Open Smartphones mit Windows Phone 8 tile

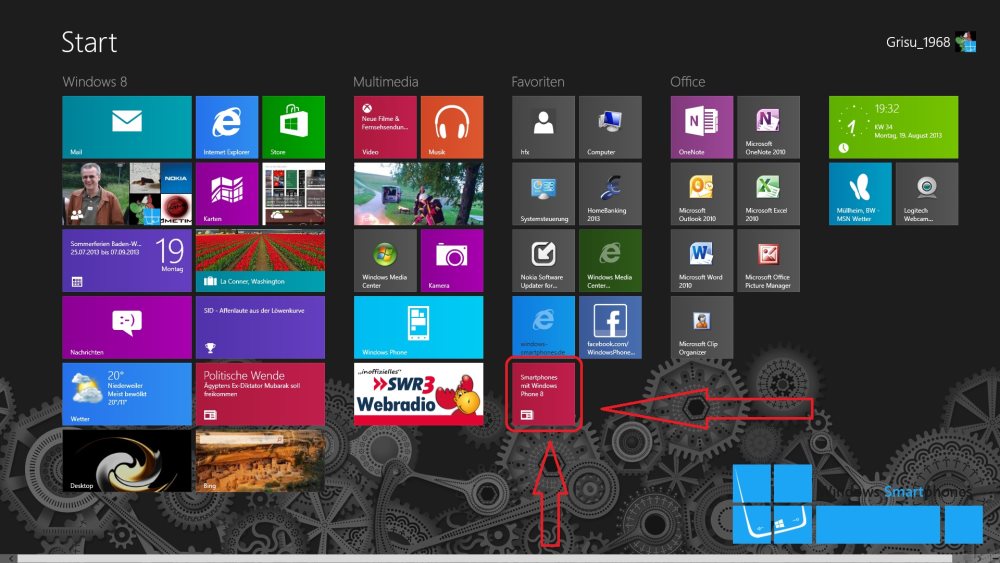(x=543, y=394)
